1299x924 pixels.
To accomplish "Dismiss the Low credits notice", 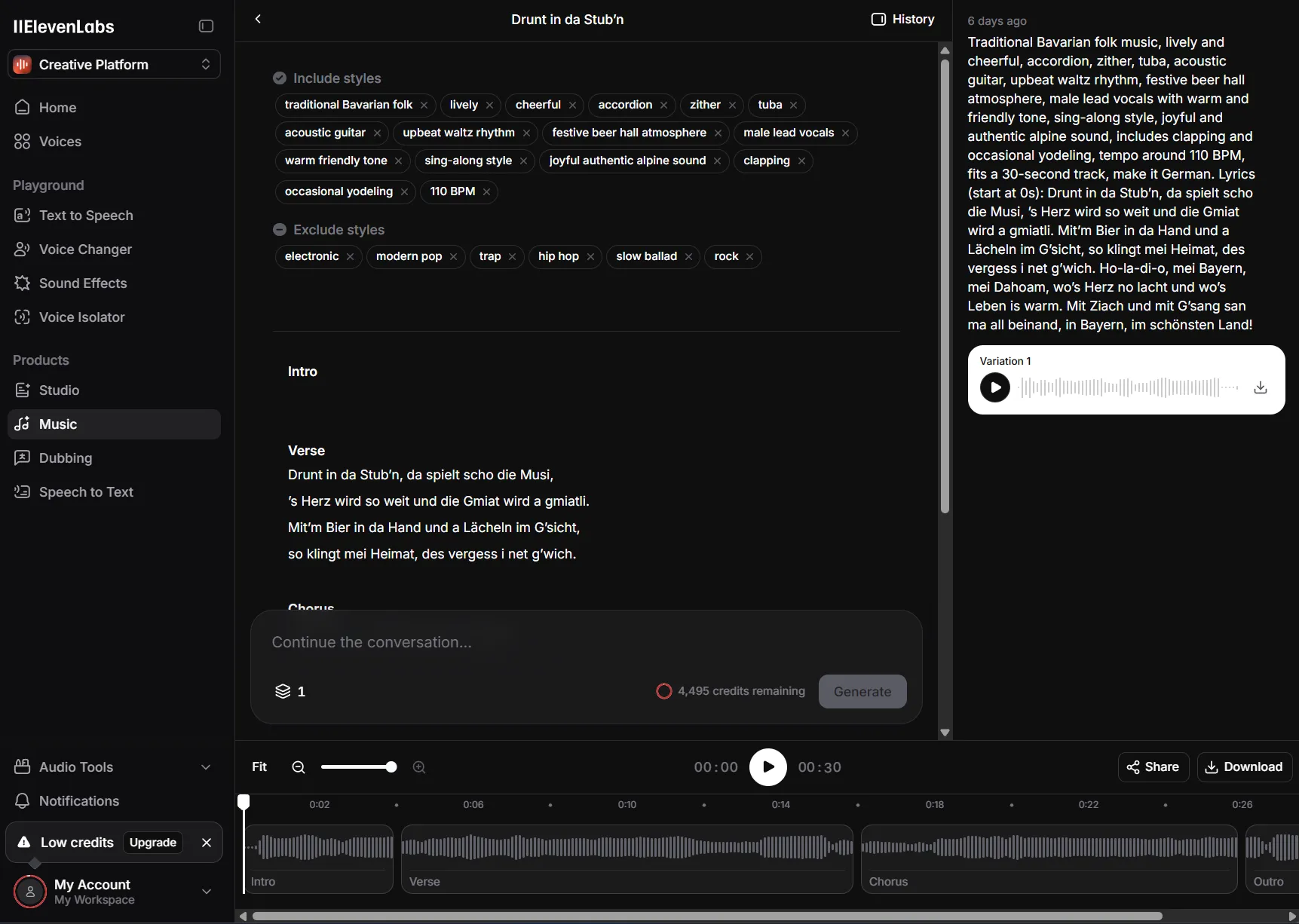I will coord(207,843).
